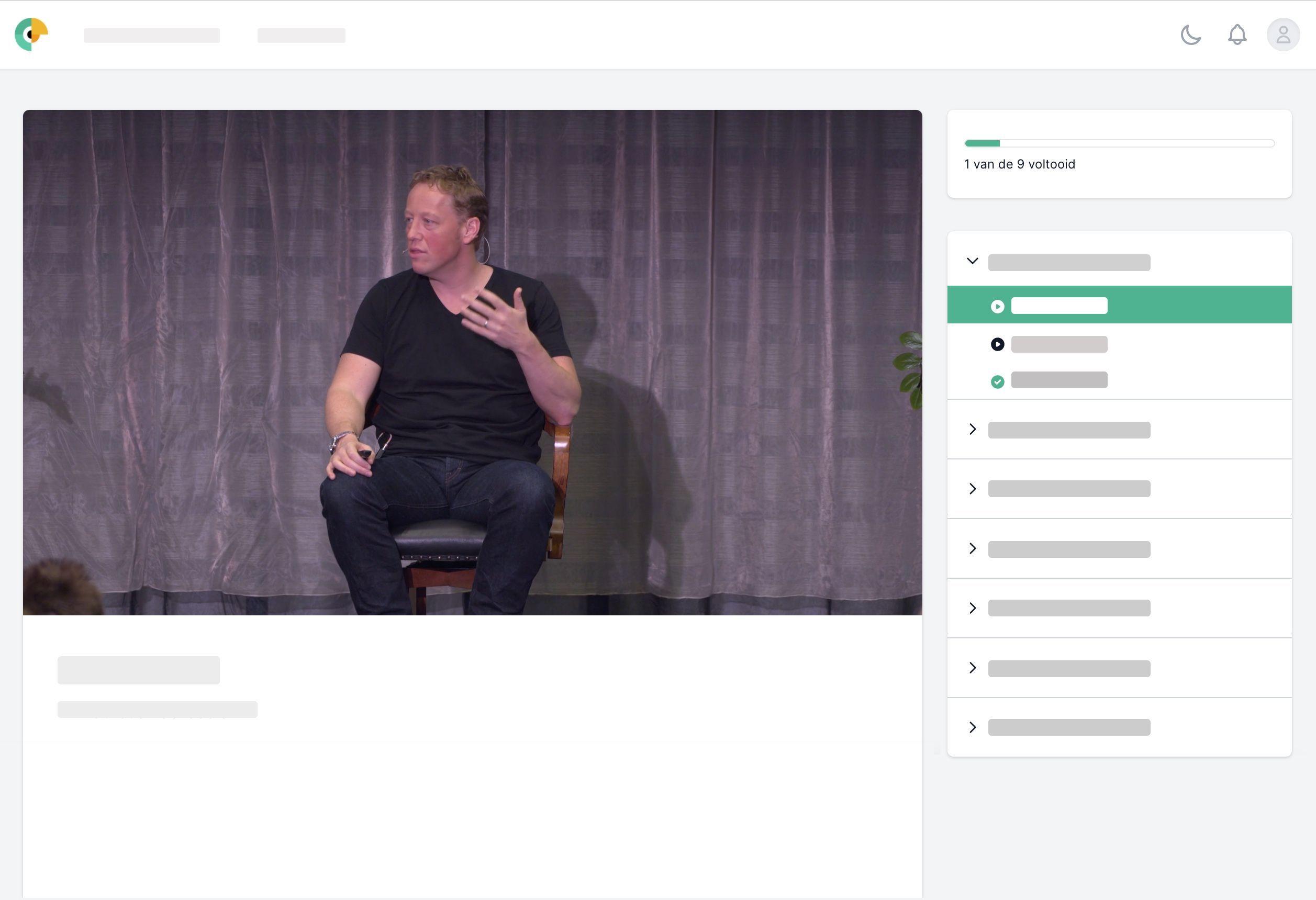Viewport: 1316px width, 900px height.
Task: Expand the fourth course section chevron
Action: [x=972, y=548]
